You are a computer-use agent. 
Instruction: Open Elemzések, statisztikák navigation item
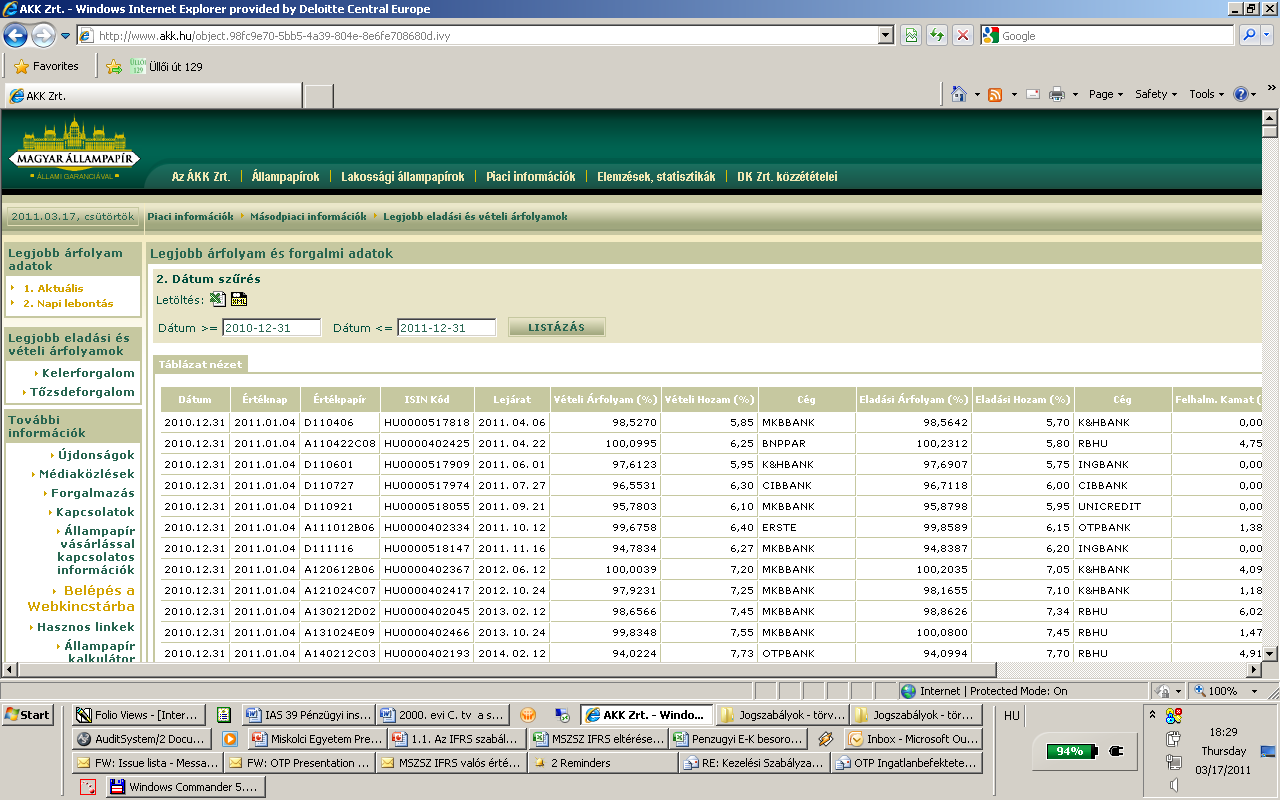click(x=656, y=176)
